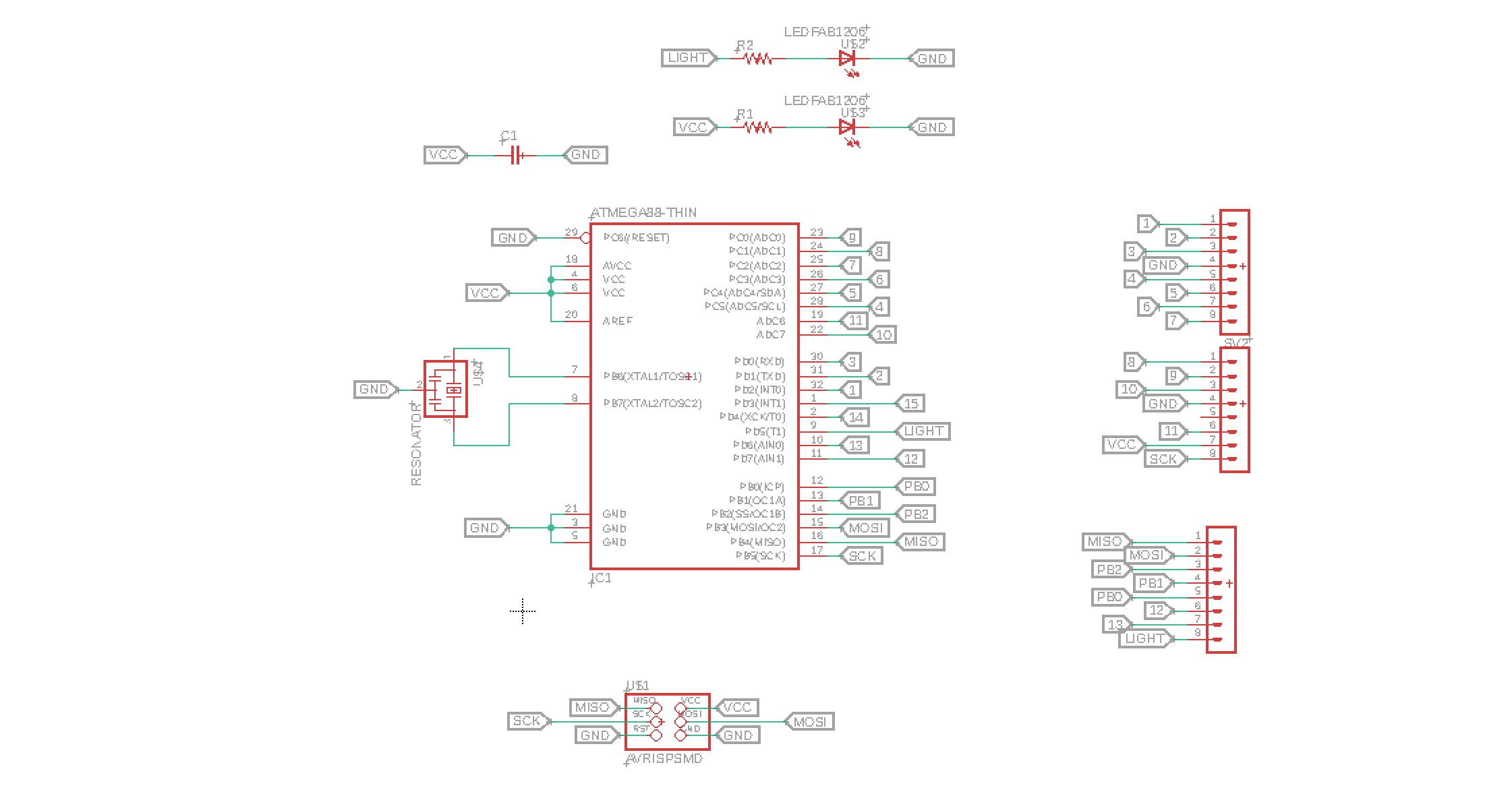
Task: Click the VCC label left of capacitor C1
Action: pos(444,155)
